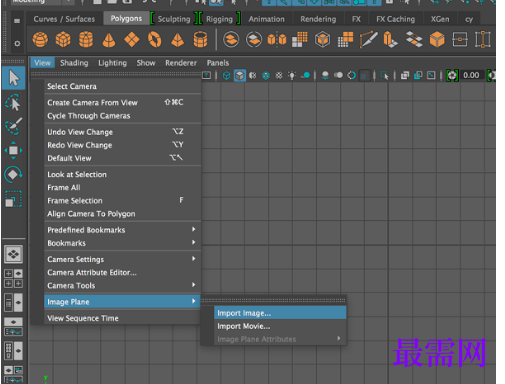Click the Separate shelf icon beside Combine
505x384 pixels.
pyautogui.click(x=254, y=40)
